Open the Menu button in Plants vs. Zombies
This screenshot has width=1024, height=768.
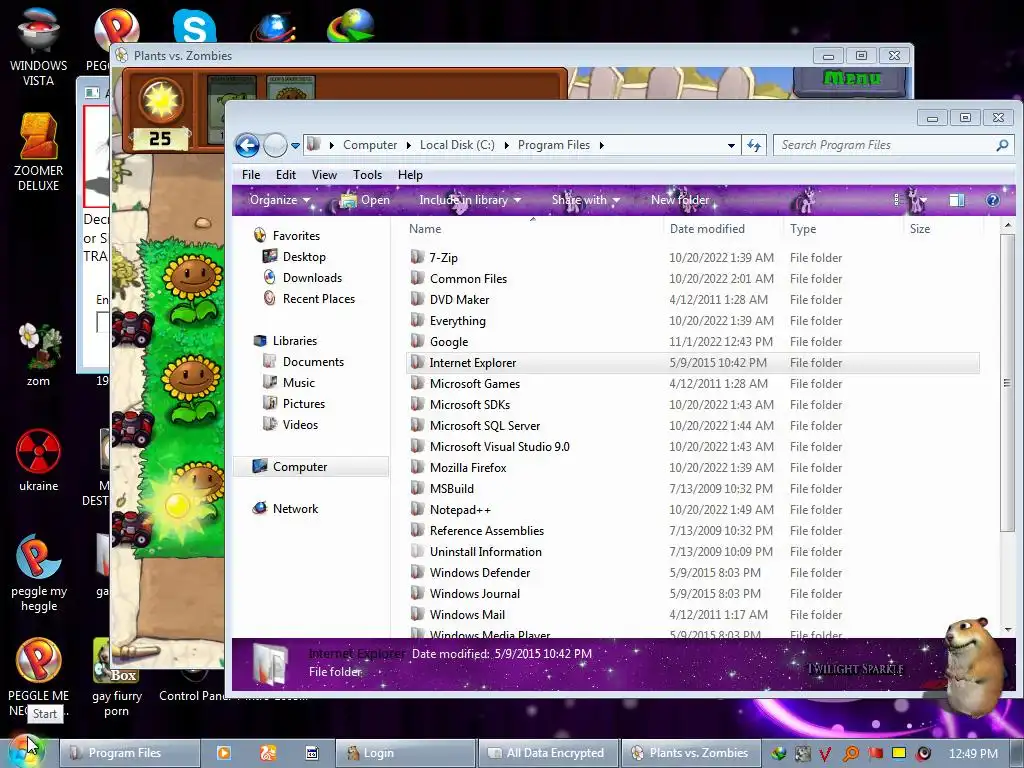(x=852, y=79)
